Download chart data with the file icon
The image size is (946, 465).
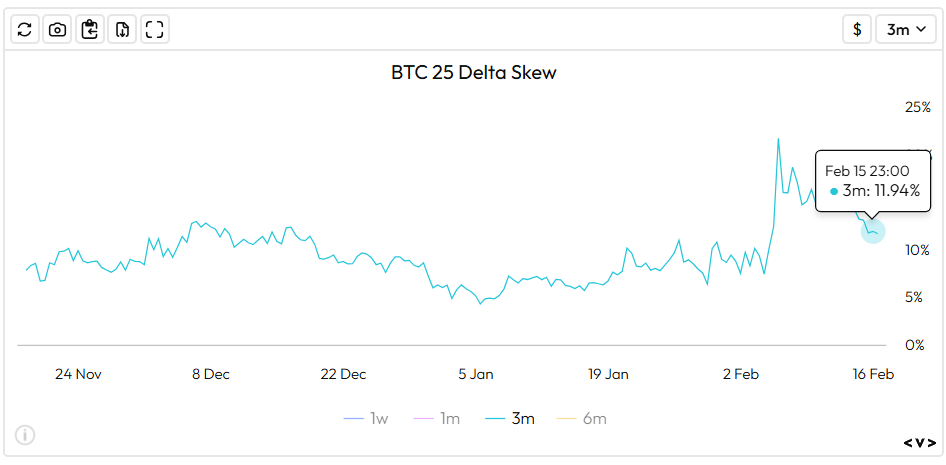click(122, 29)
